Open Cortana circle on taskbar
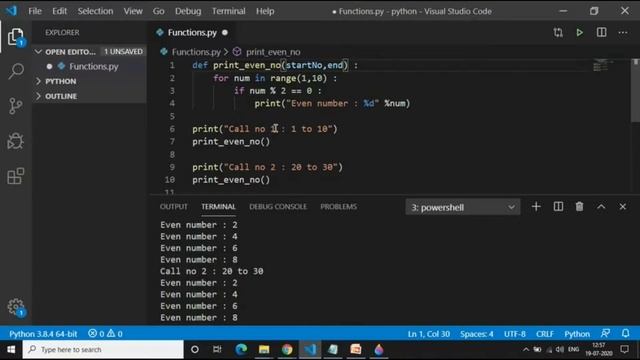Viewport: 640px width, 360px height. click(x=195, y=350)
